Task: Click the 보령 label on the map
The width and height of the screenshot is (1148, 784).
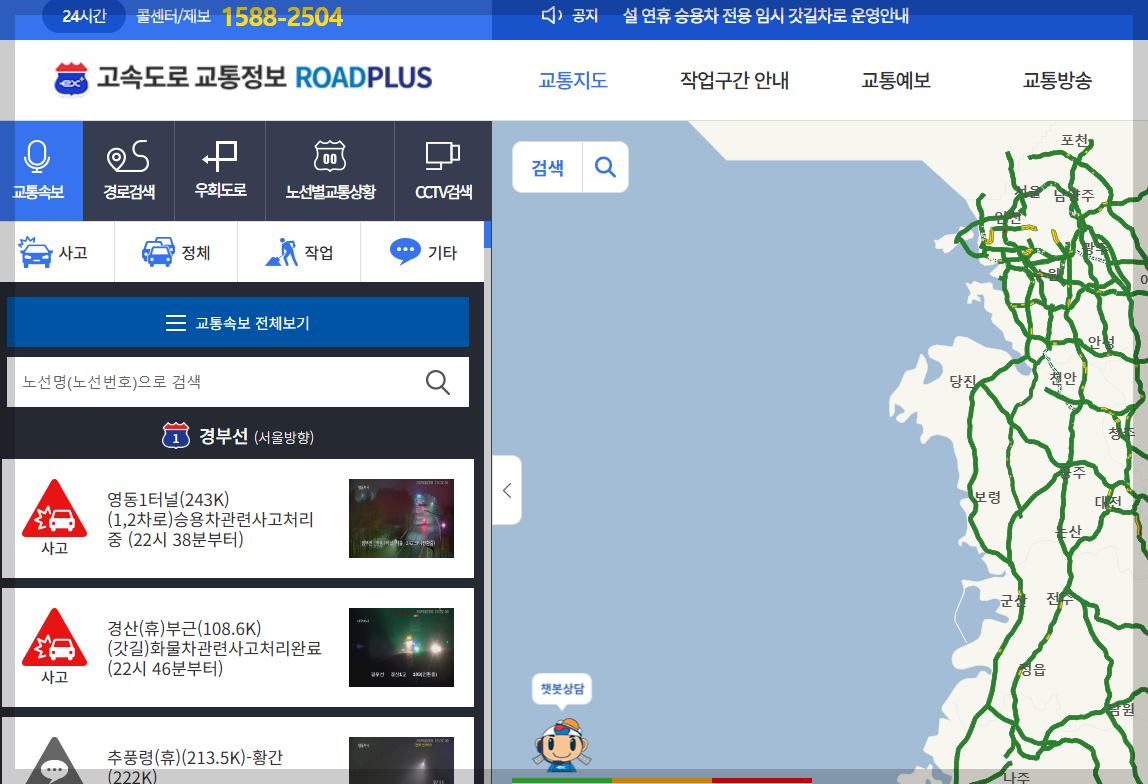Action: 987,497
